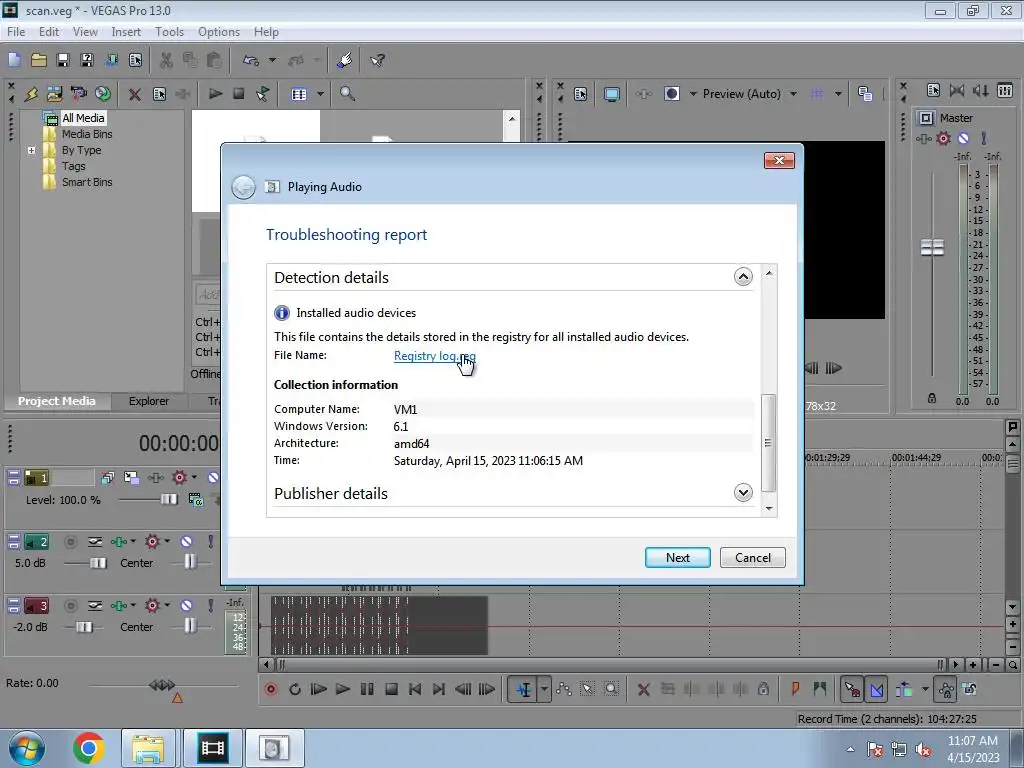Open Project Media Views dropdown arrow
Image resolution: width=1024 pixels, height=768 pixels.
pyautogui.click(x=321, y=94)
